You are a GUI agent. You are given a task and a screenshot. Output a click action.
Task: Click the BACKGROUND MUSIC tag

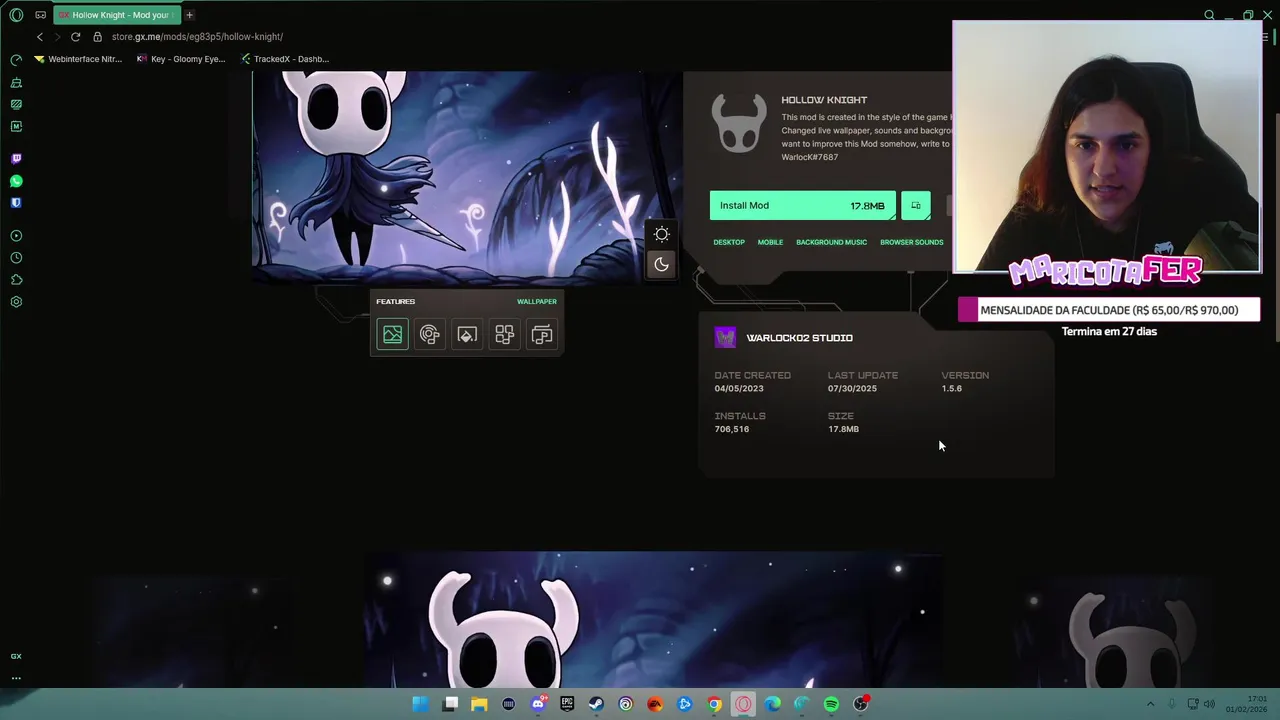pyautogui.click(x=831, y=242)
